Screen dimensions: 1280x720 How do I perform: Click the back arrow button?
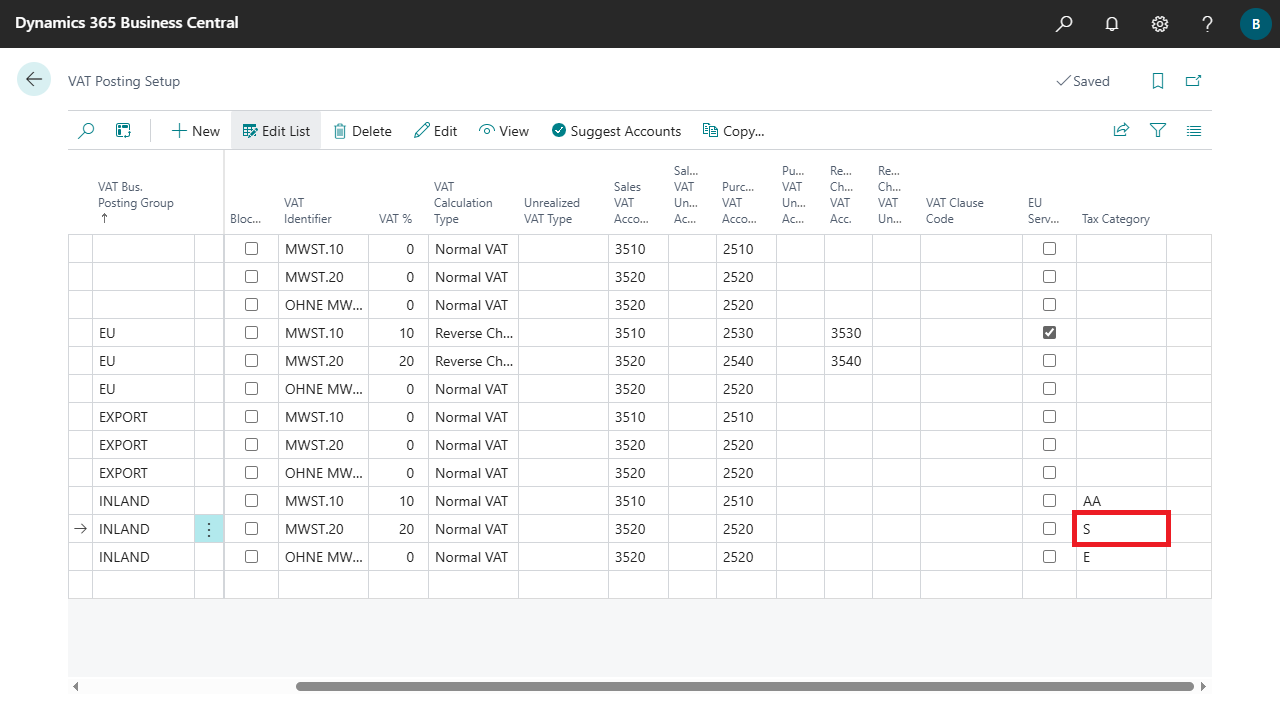(x=34, y=80)
